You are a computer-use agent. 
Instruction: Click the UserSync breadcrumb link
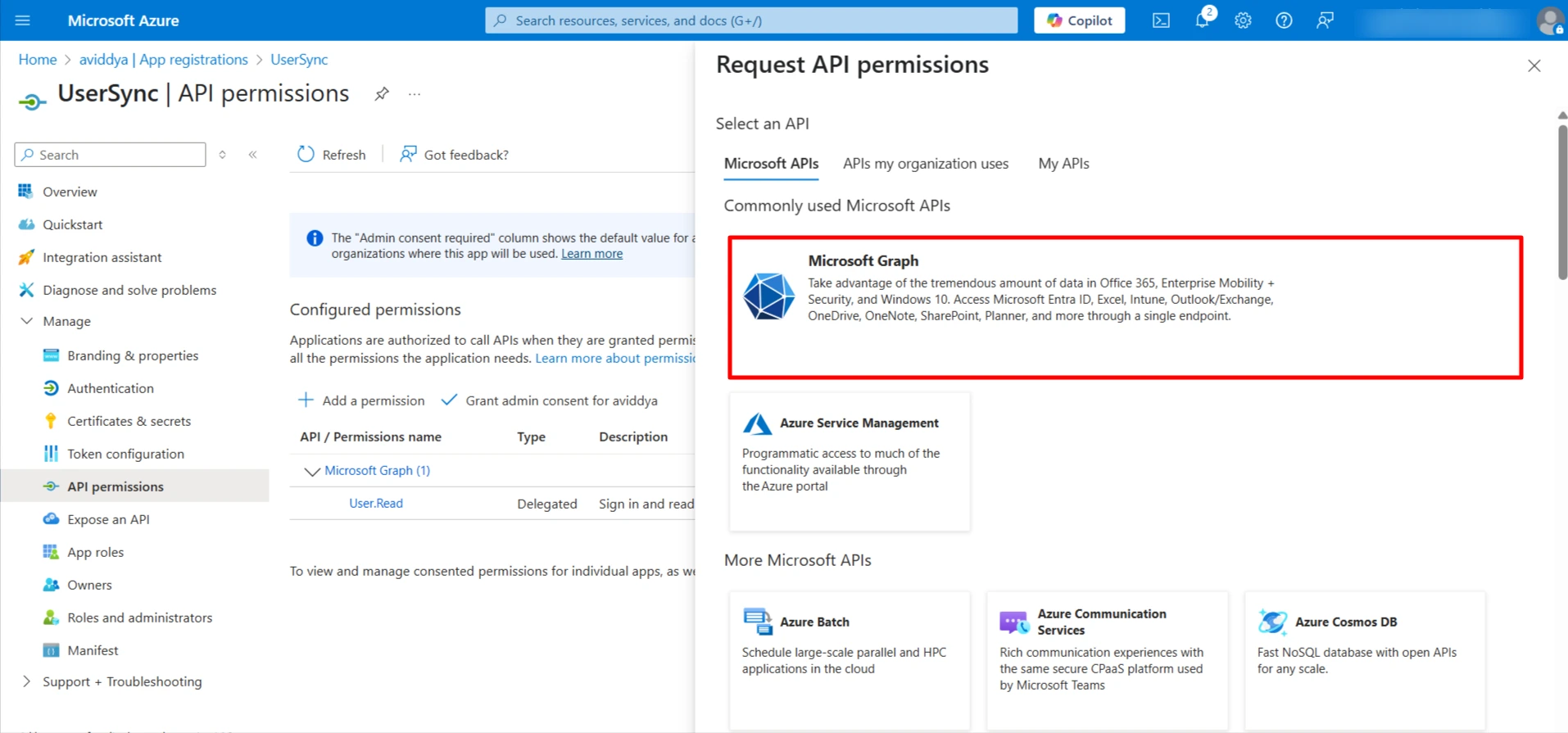[299, 60]
